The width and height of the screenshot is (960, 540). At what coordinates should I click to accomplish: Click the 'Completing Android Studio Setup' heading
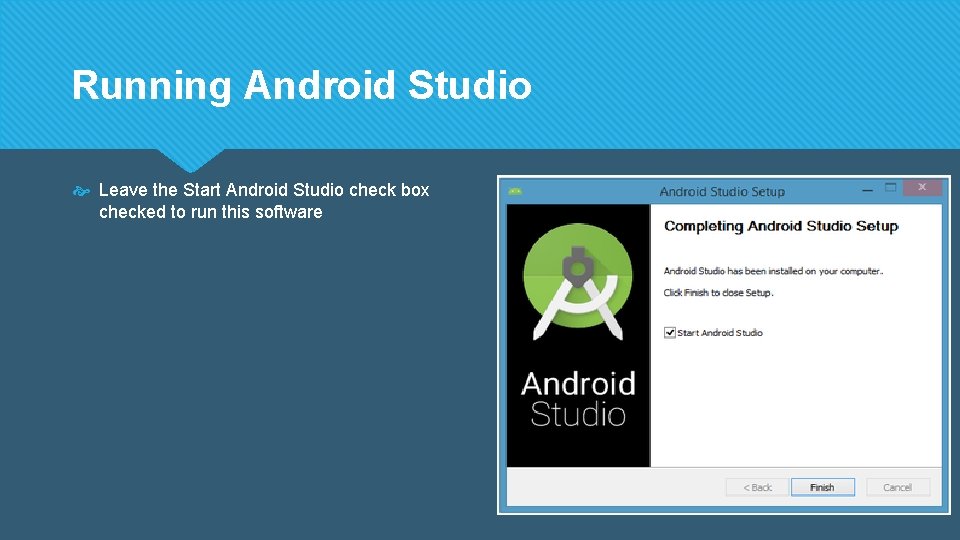tap(781, 227)
